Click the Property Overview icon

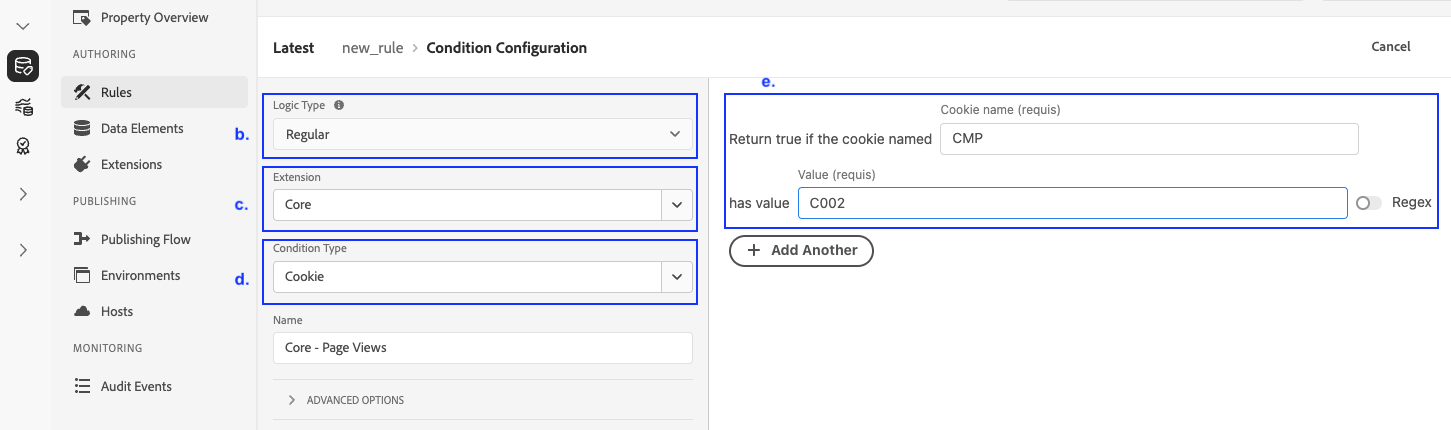[x=82, y=17]
